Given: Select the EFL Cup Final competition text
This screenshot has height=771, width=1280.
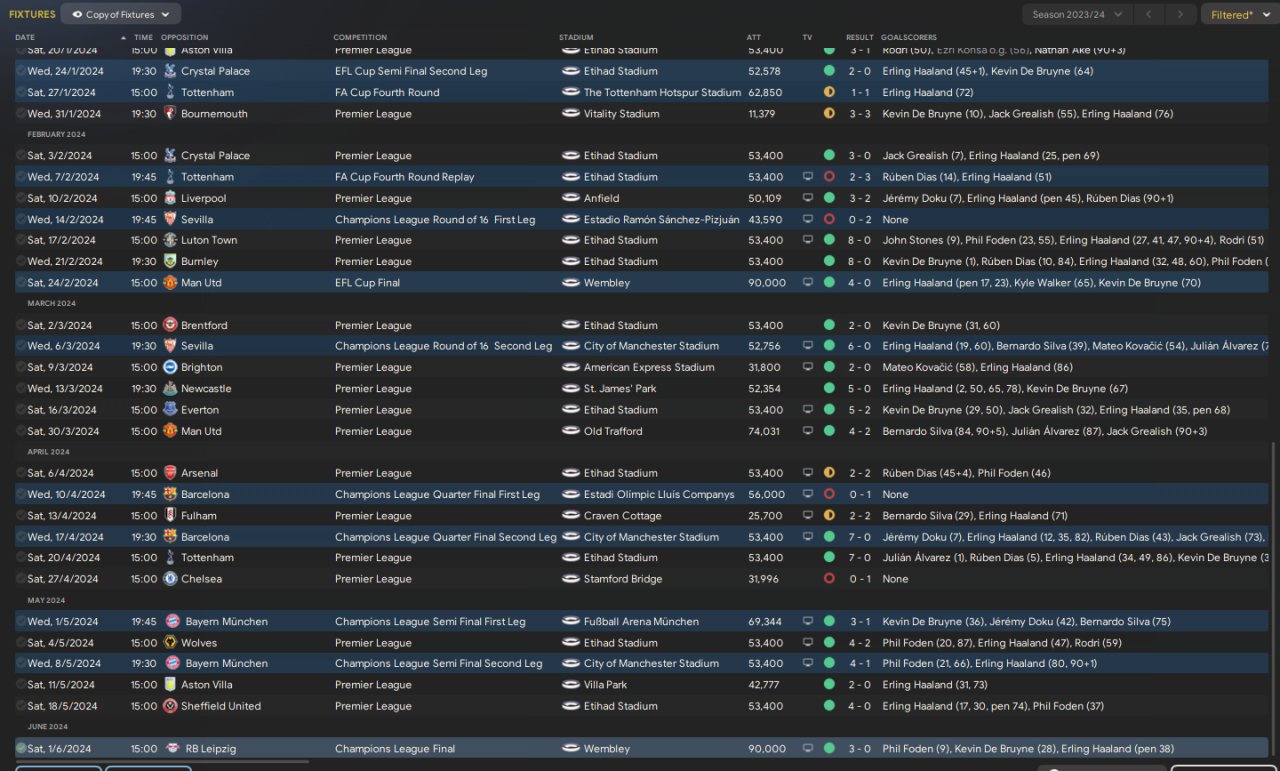Looking at the screenshot, I should click(368, 283).
